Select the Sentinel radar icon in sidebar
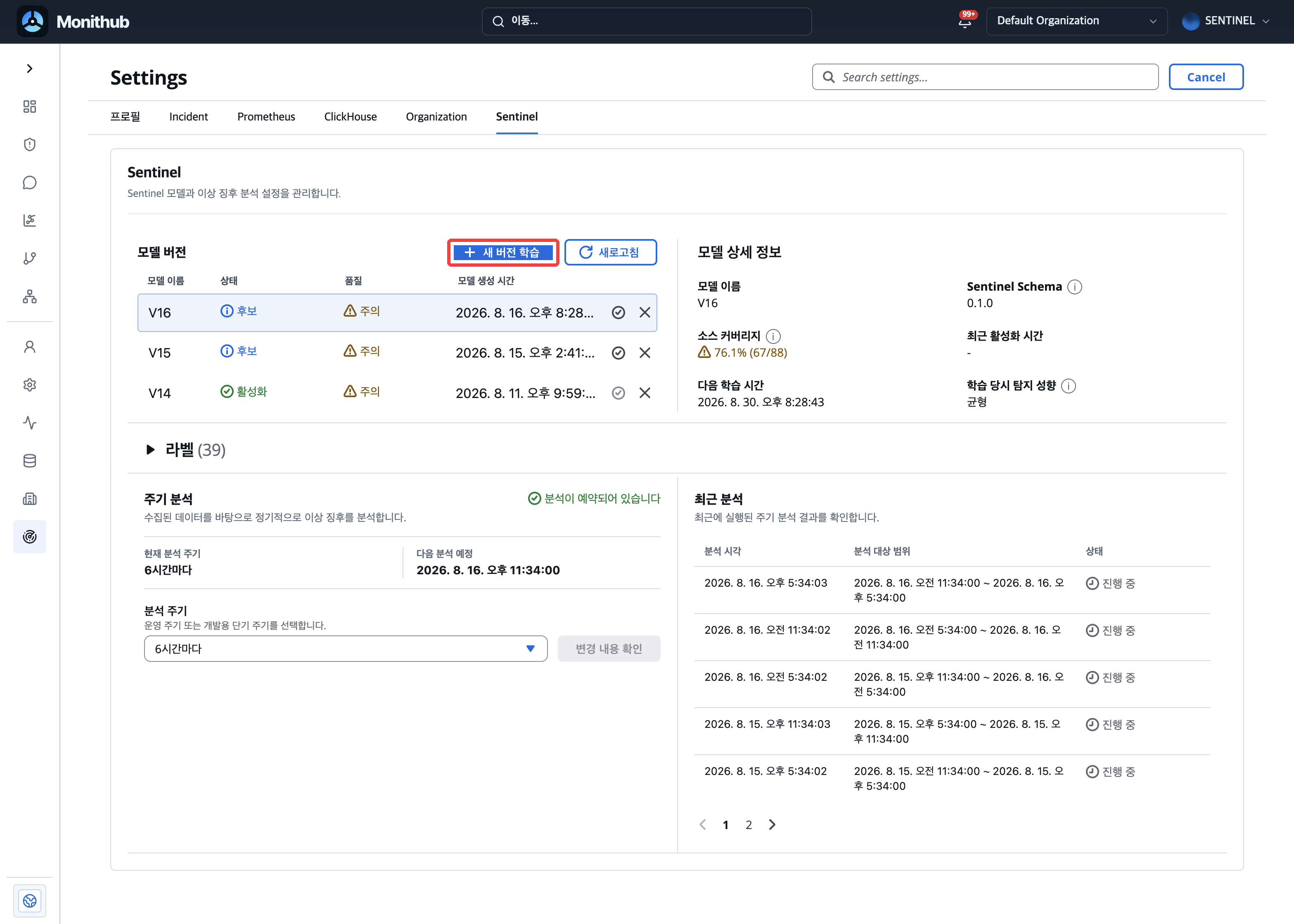Screen dimensions: 1294x924 click(x=30, y=537)
